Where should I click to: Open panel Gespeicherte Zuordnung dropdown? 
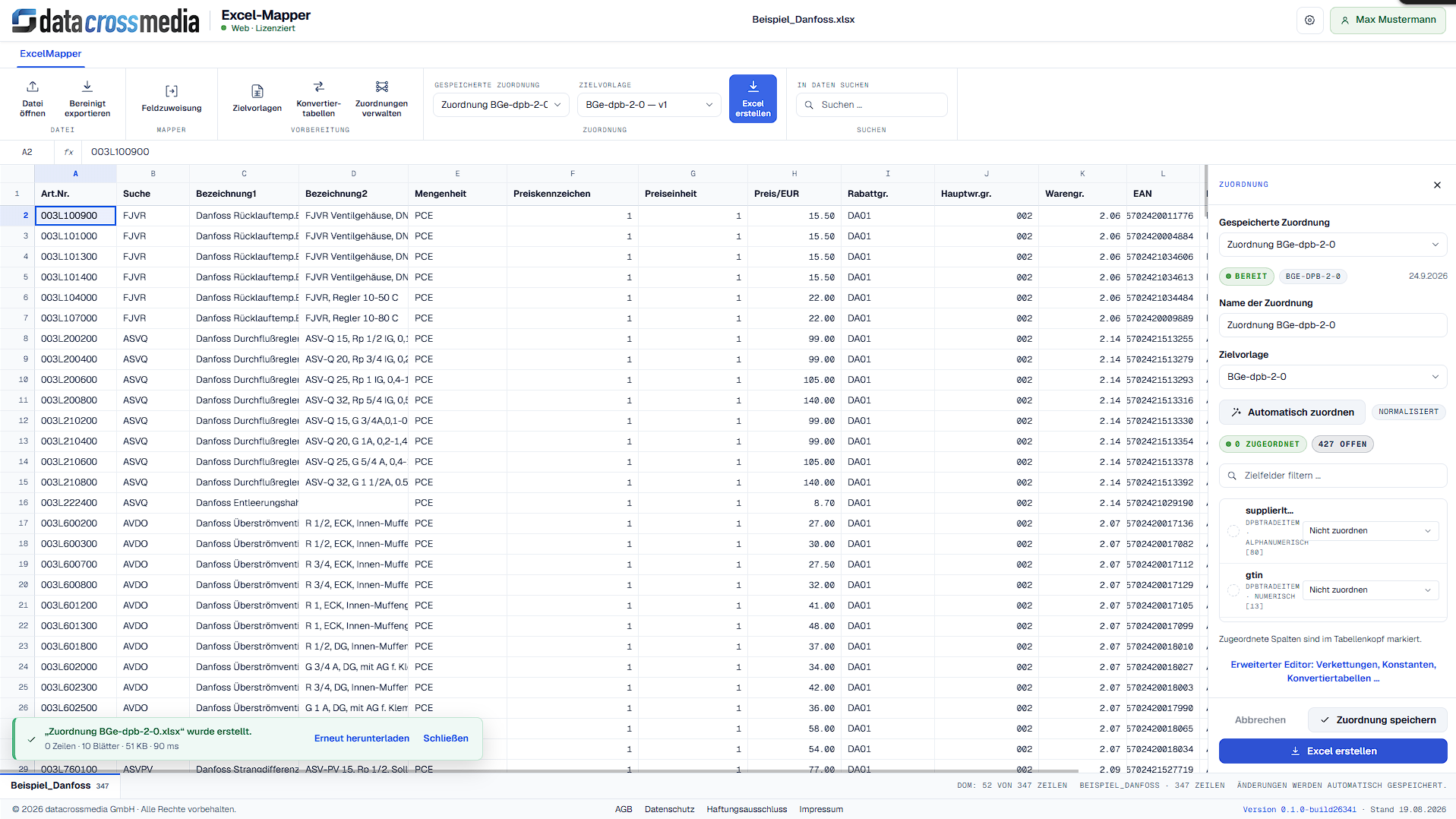point(1333,245)
